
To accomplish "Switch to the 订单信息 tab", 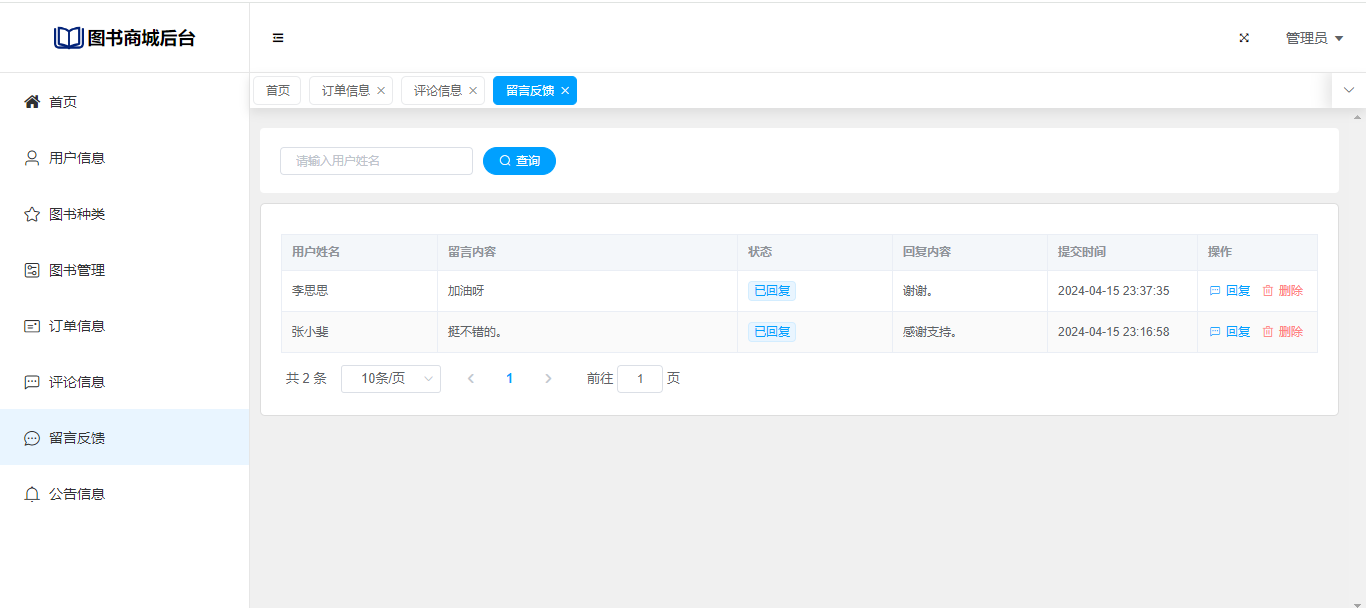I will pos(345,91).
